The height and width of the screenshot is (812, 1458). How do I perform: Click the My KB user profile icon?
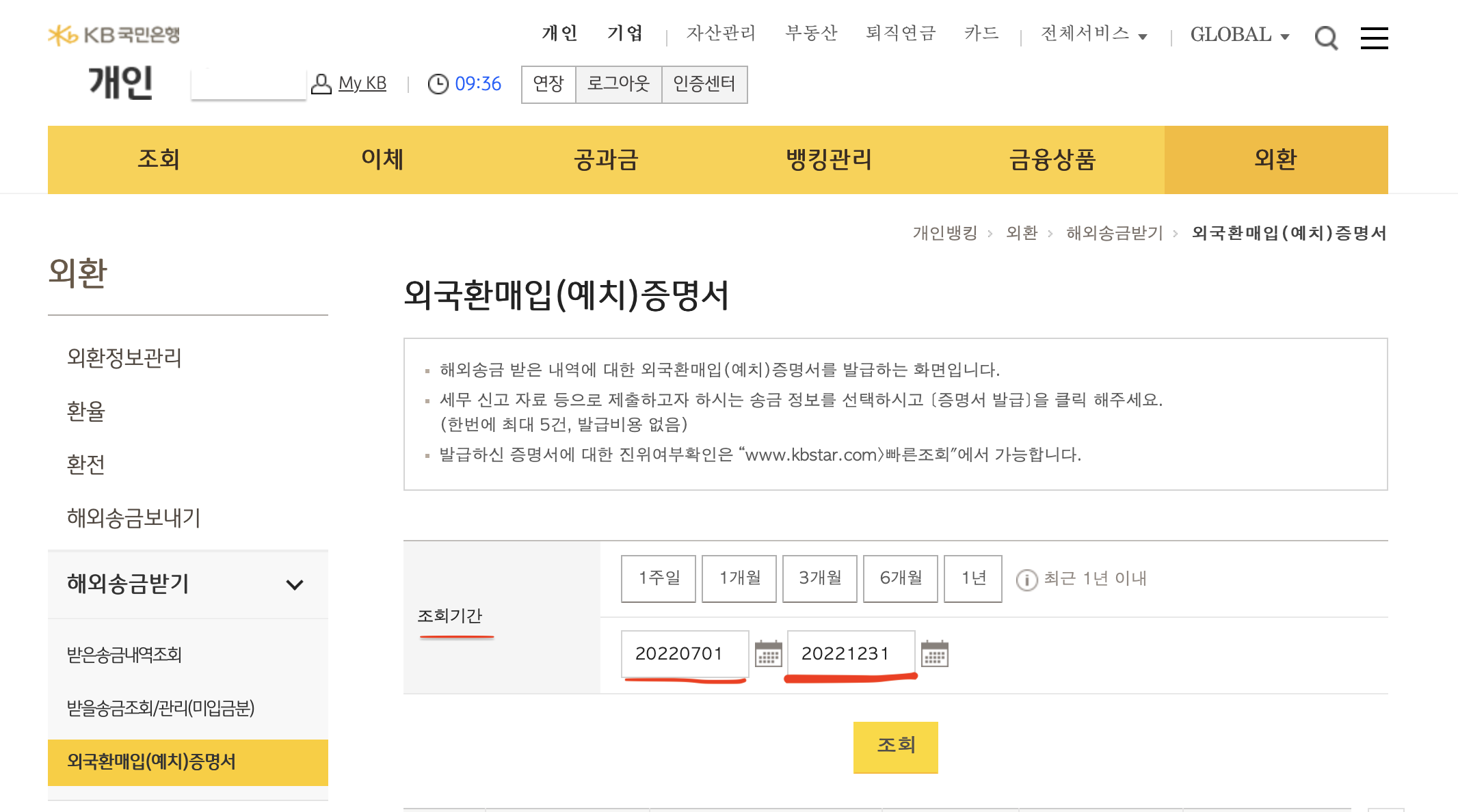pos(321,83)
